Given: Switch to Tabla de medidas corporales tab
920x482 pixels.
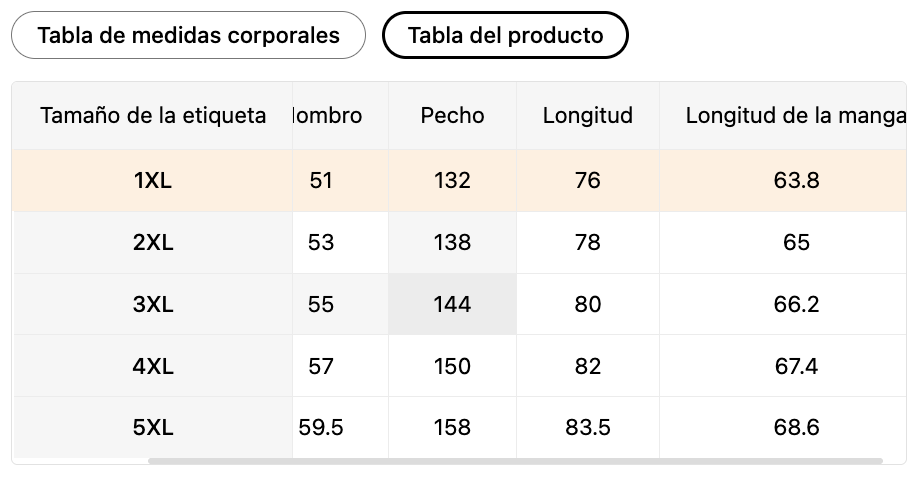Looking at the screenshot, I should point(188,35).
